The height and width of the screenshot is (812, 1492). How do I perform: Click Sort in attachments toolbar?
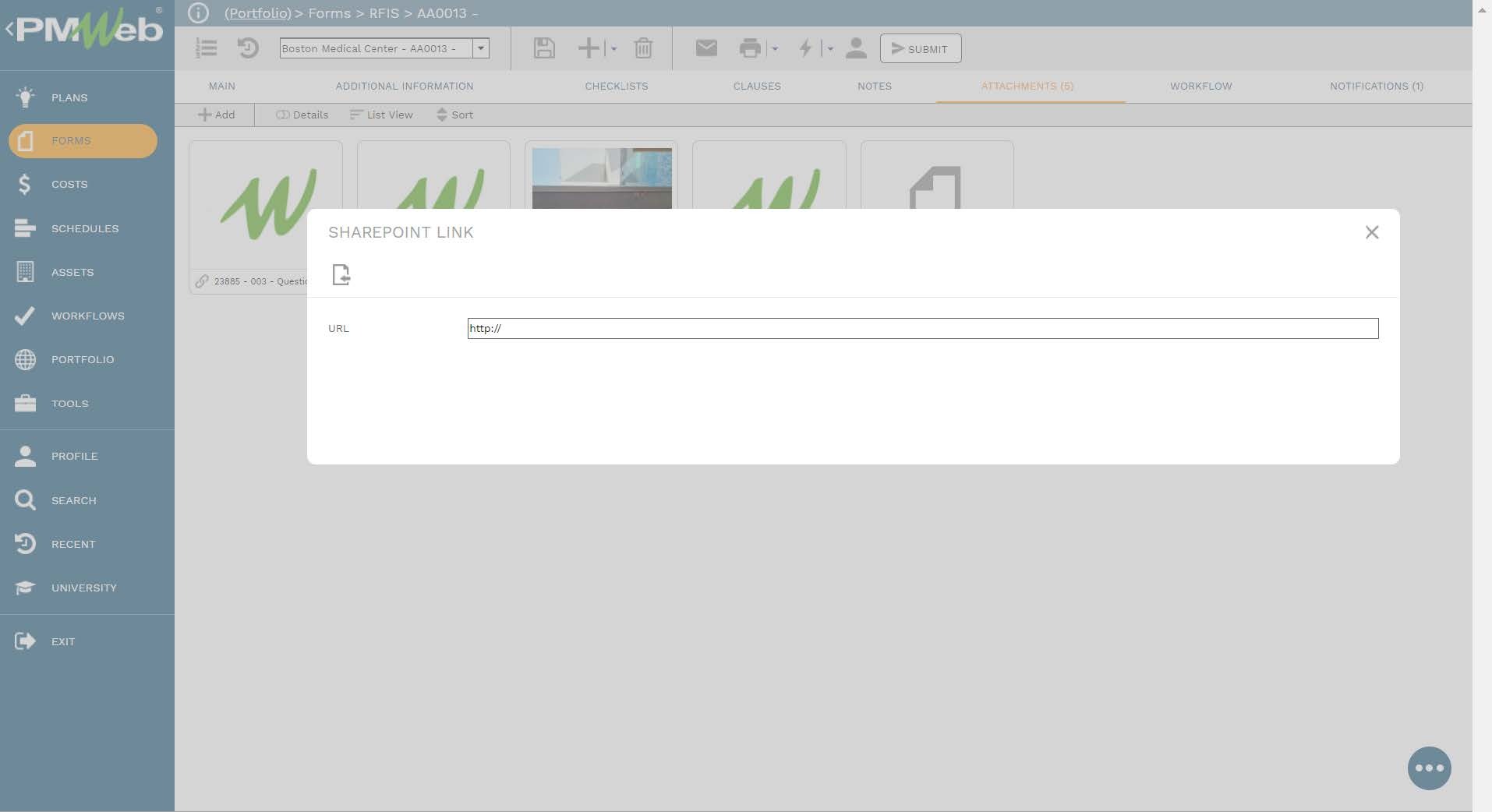point(454,115)
